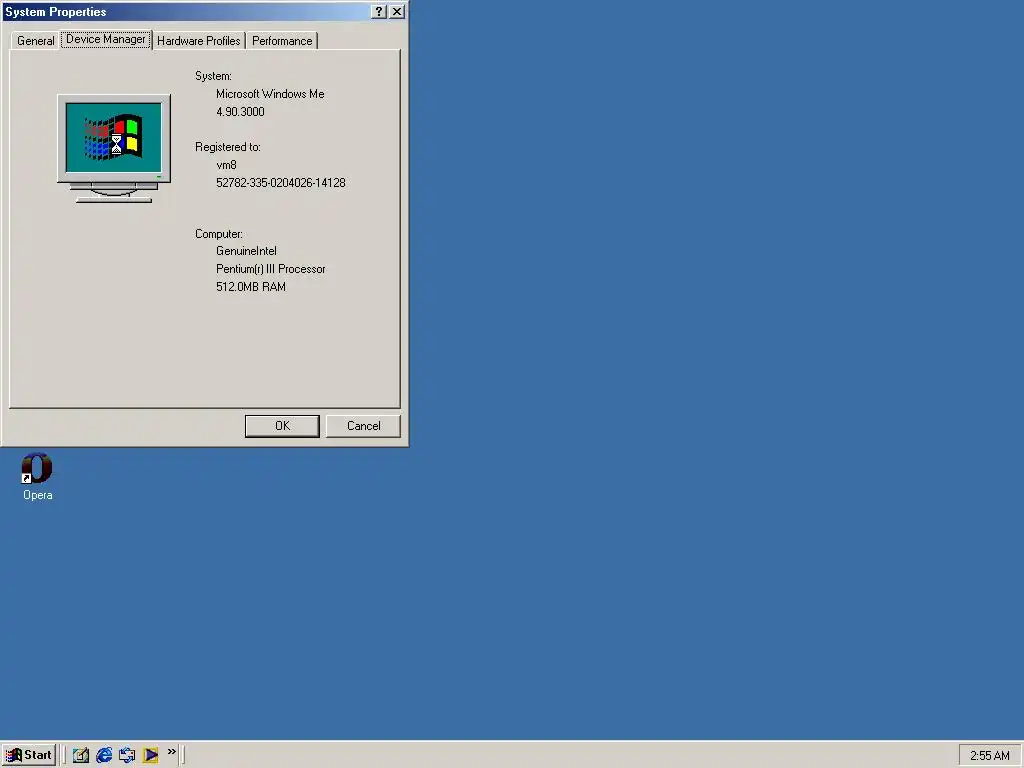Launch Internet Explorer from quick launch
The image size is (1024, 768).
[104, 755]
